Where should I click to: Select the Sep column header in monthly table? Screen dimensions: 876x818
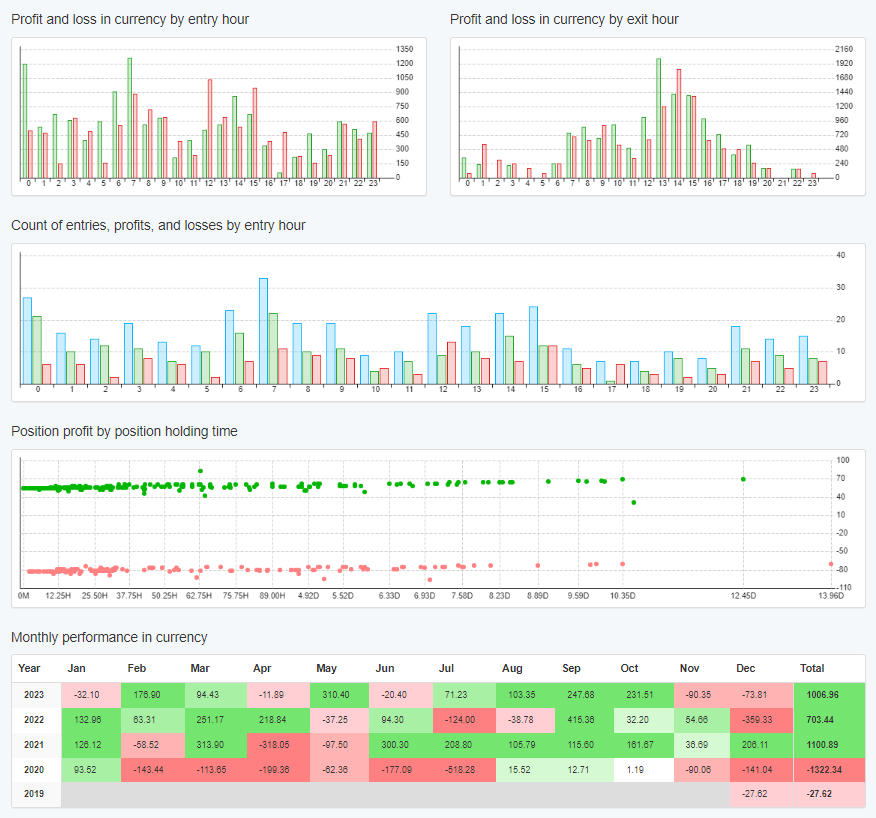[x=571, y=668]
